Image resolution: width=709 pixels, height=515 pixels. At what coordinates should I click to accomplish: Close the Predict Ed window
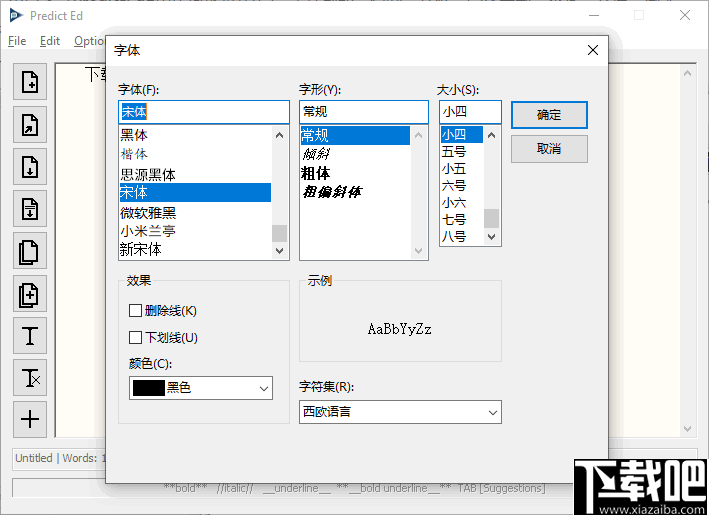(685, 15)
